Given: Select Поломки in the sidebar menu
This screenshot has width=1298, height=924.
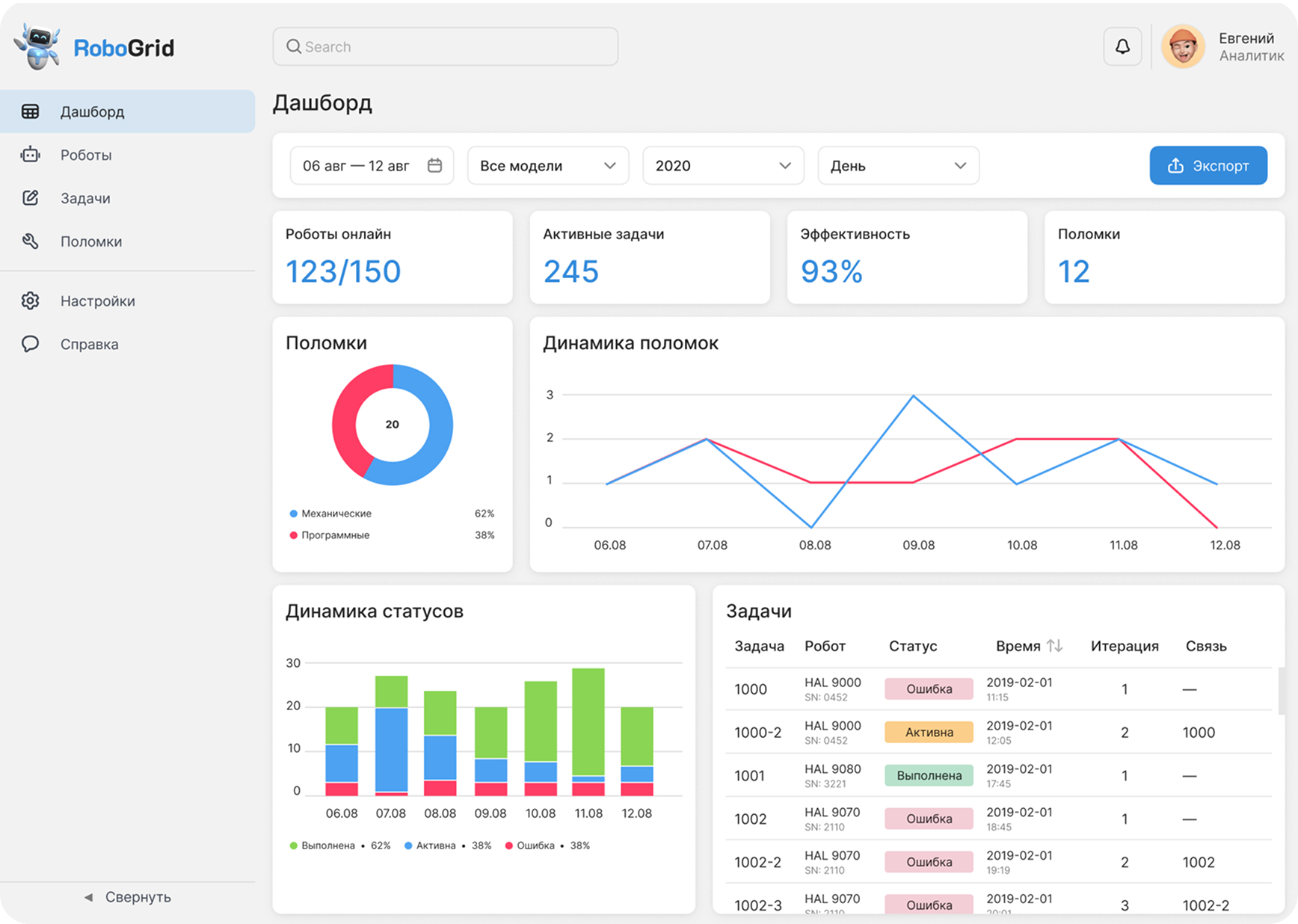Looking at the screenshot, I should [127, 241].
